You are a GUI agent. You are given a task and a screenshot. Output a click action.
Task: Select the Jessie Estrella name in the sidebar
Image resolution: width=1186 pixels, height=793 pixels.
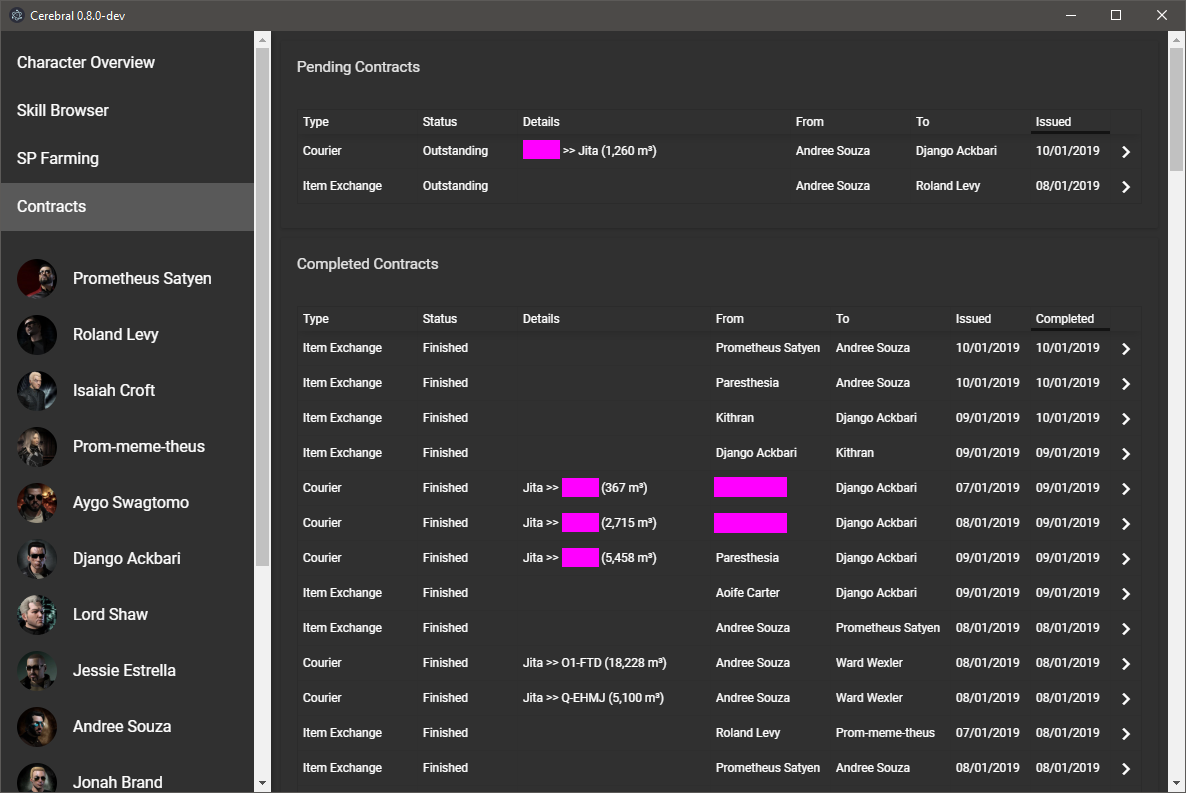124,670
